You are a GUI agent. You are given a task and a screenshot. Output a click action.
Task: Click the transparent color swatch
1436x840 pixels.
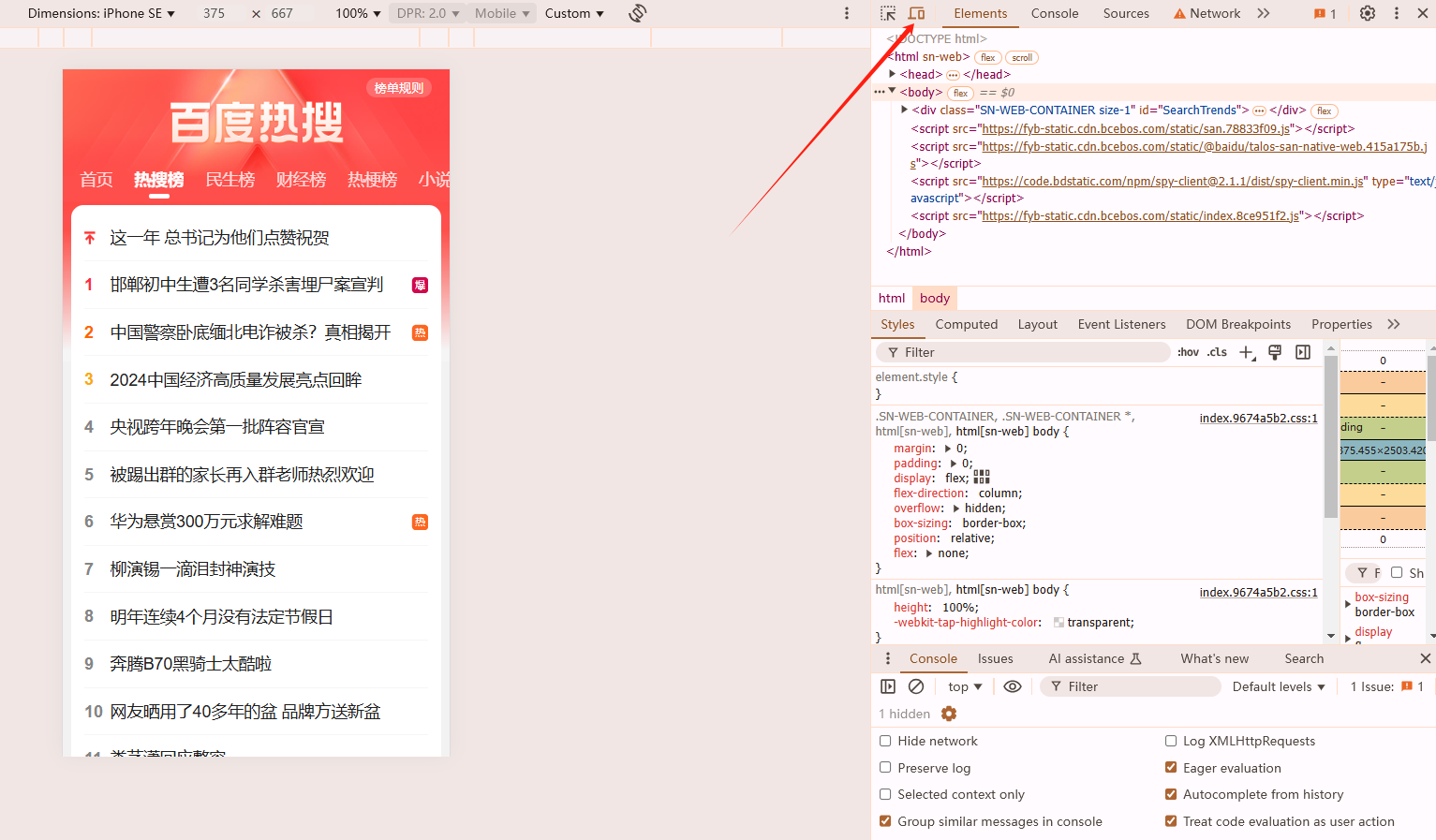point(1058,623)
